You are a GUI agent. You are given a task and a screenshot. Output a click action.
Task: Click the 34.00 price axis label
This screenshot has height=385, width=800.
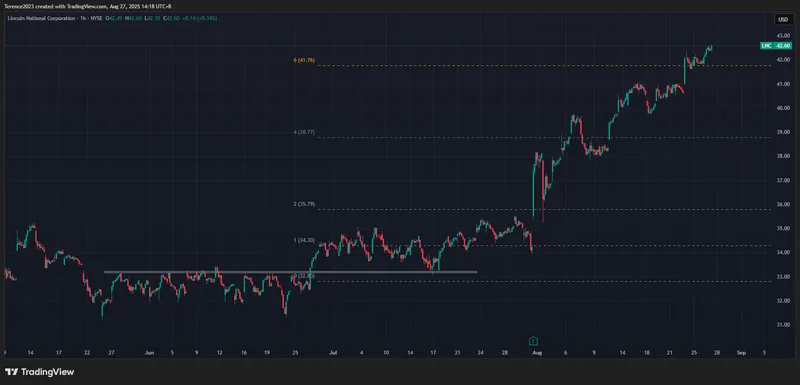(x=783, y=252)
